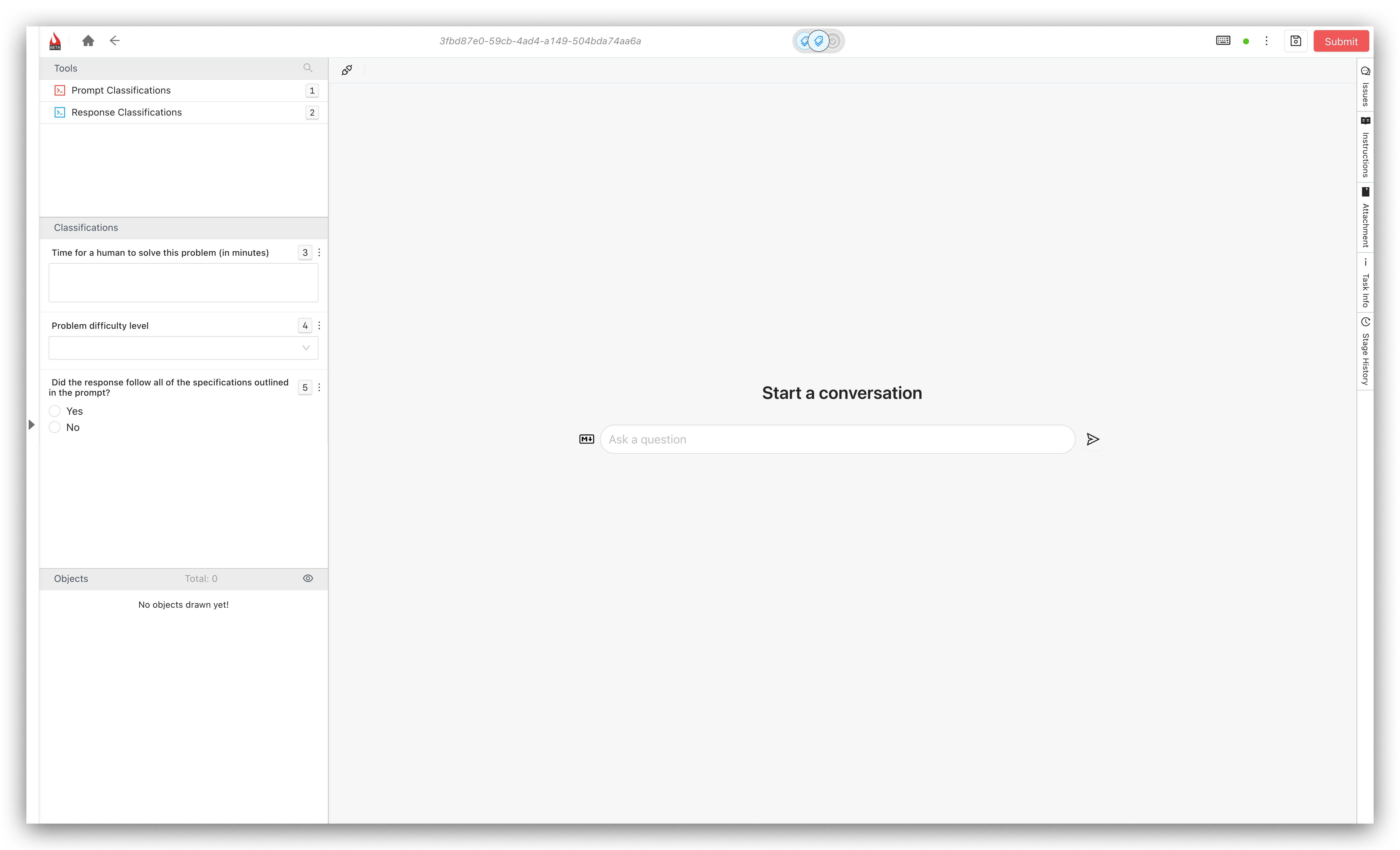Open the Instructions side tab
Image resolution: width=1400 pixels, height=850 pixels.
click(1365, 148)
